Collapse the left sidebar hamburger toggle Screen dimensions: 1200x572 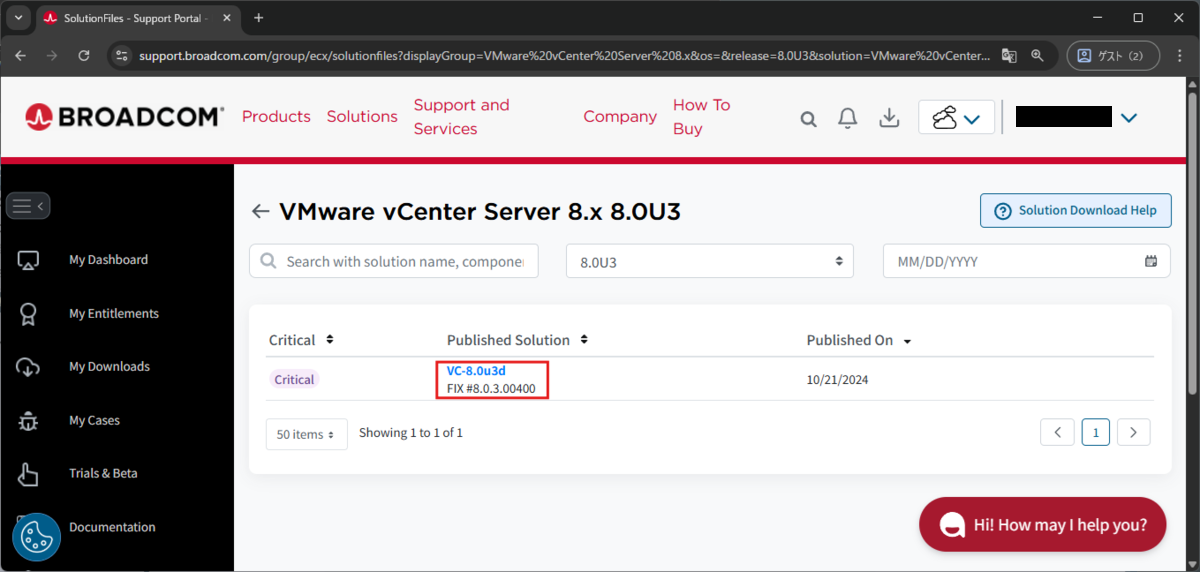[28, 206]
